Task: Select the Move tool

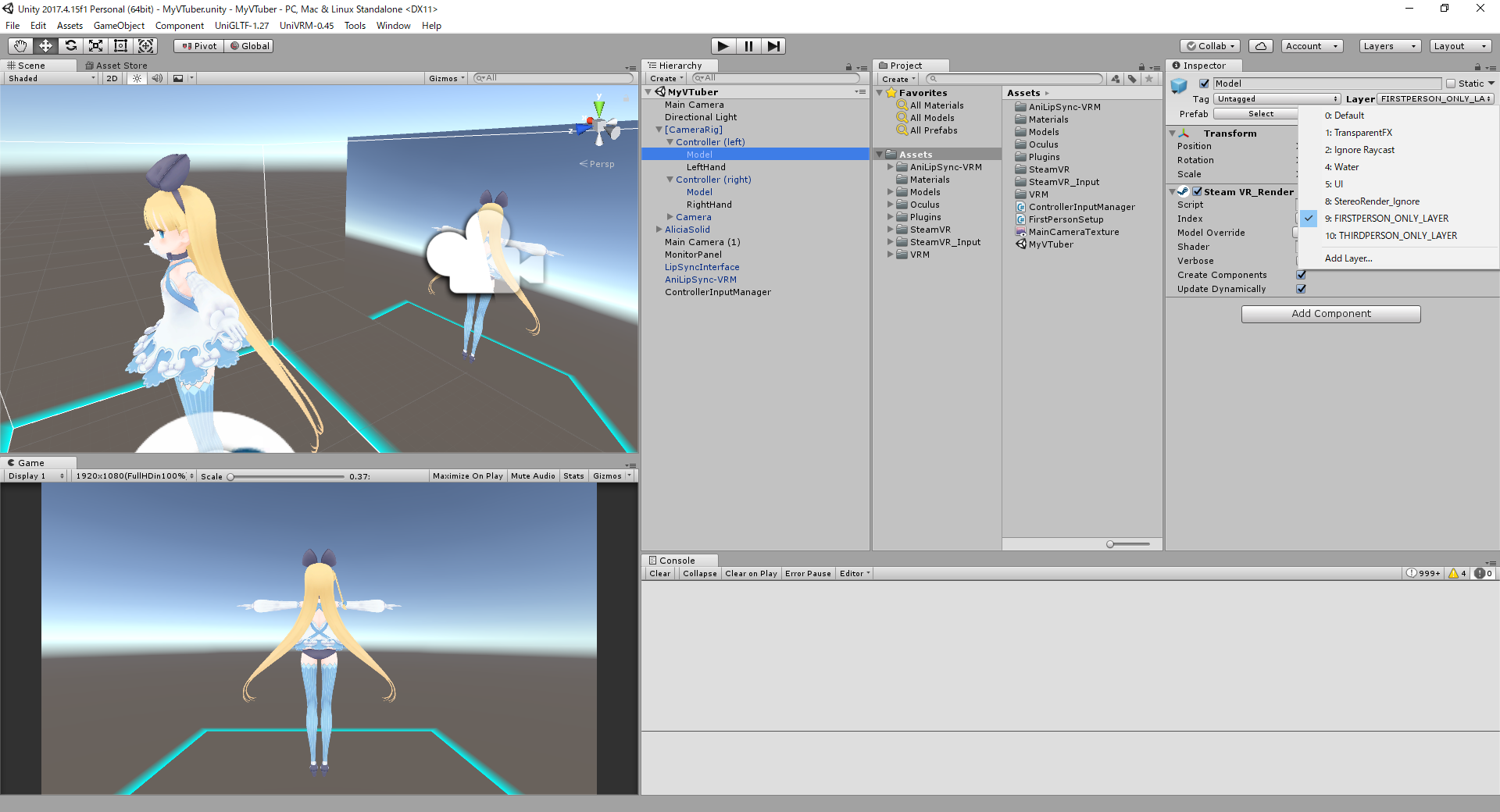Action: tap(45, 46)
